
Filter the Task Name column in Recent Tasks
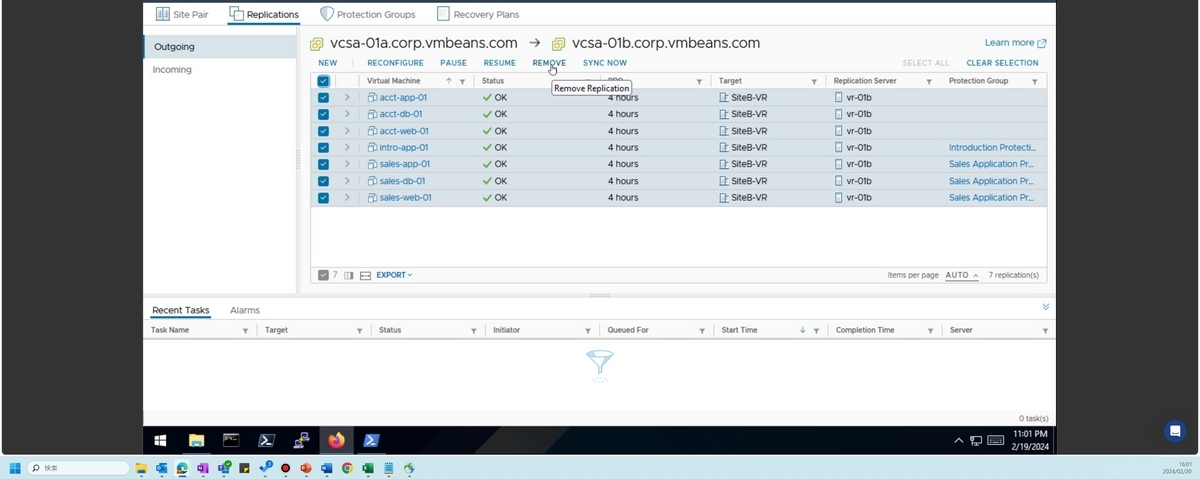pyautogui.click(x=245, y=330)
